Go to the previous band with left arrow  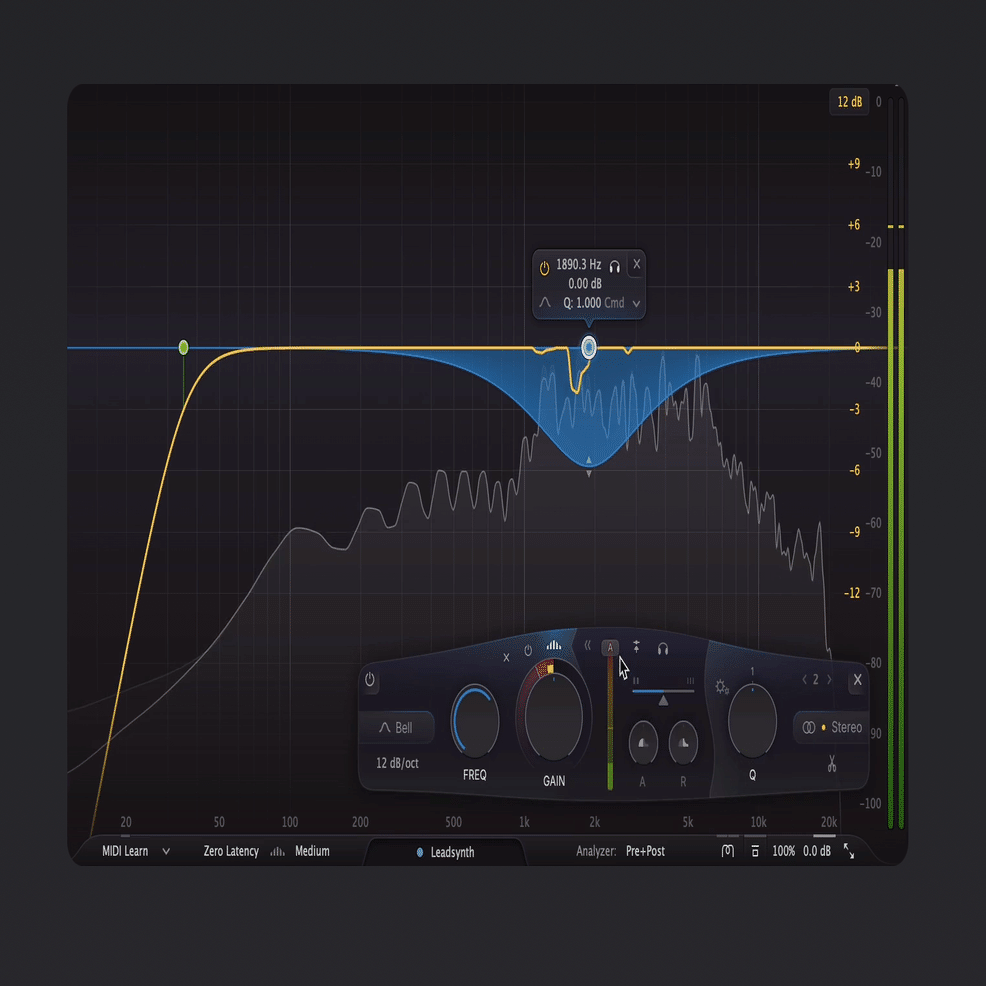coord(804,680)
